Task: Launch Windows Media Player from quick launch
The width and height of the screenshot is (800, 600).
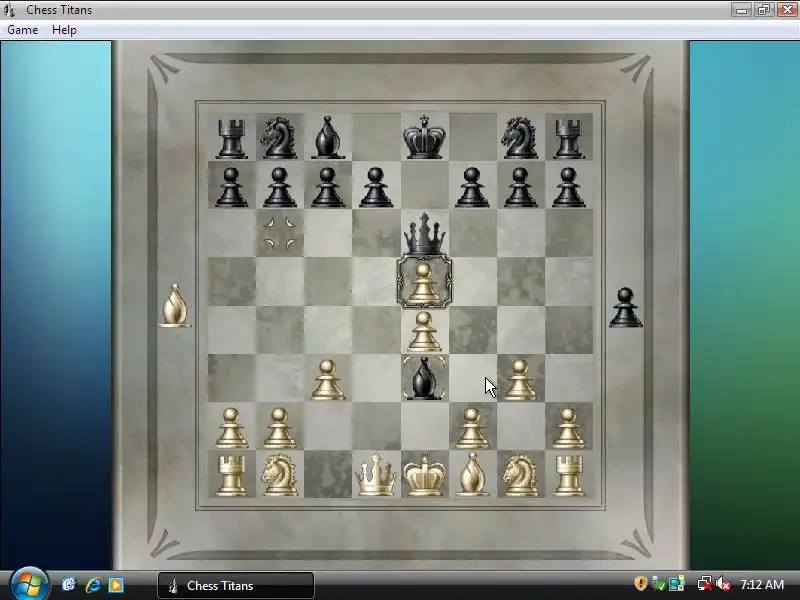Action: (116, 585)
